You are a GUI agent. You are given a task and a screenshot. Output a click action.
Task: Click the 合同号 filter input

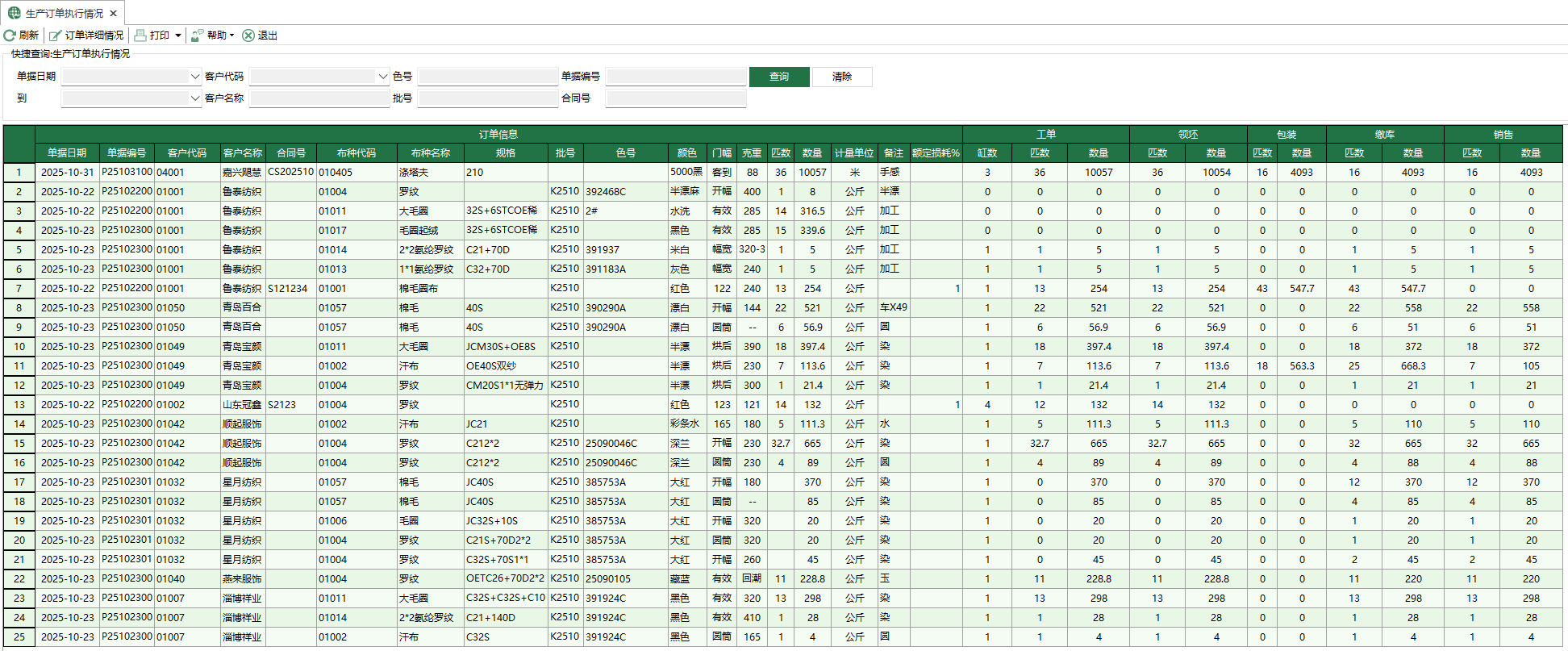pyautogui.click(x=675, y=98)
